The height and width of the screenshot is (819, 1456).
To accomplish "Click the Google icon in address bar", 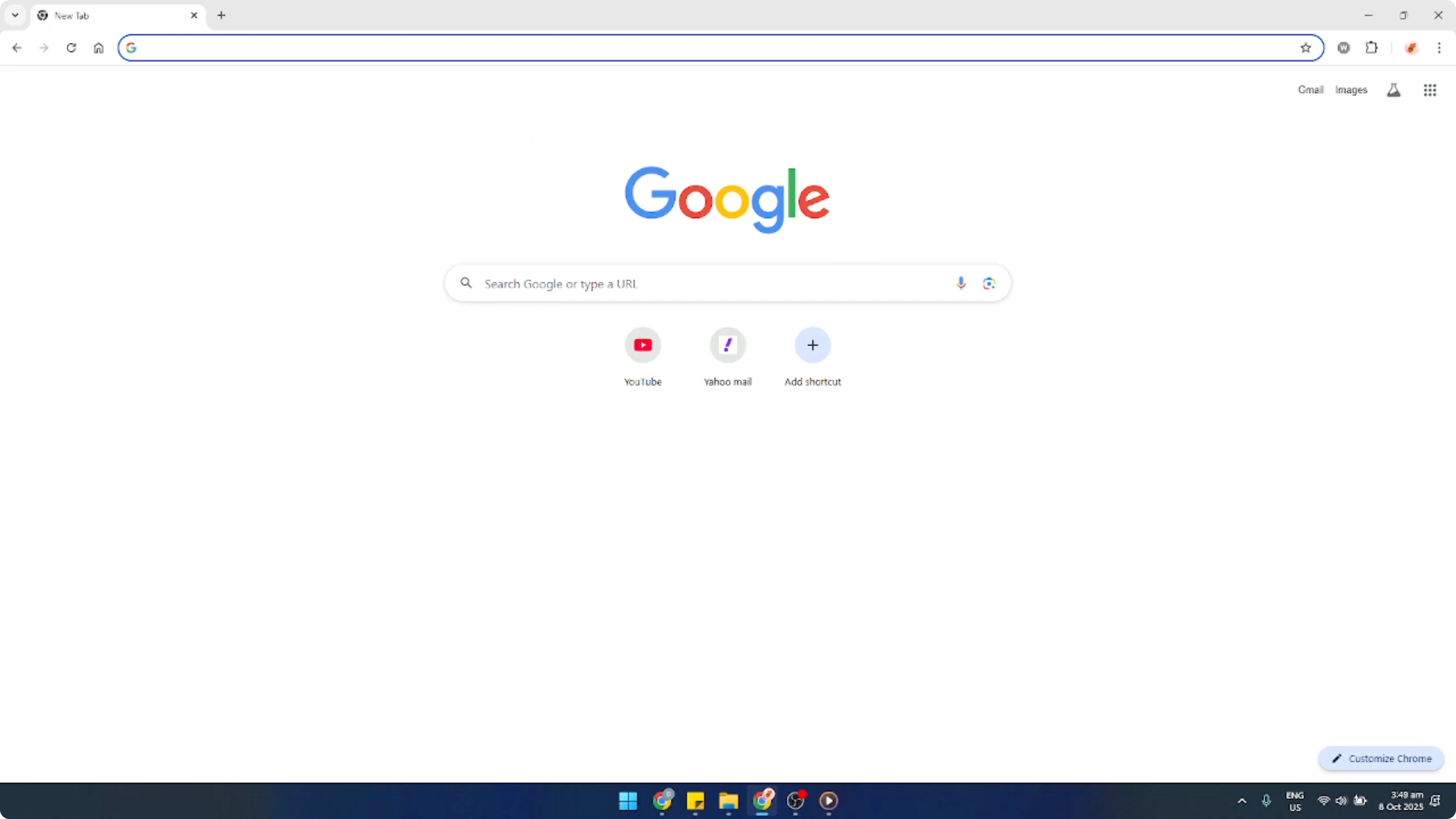I will [x=131, y=48].
